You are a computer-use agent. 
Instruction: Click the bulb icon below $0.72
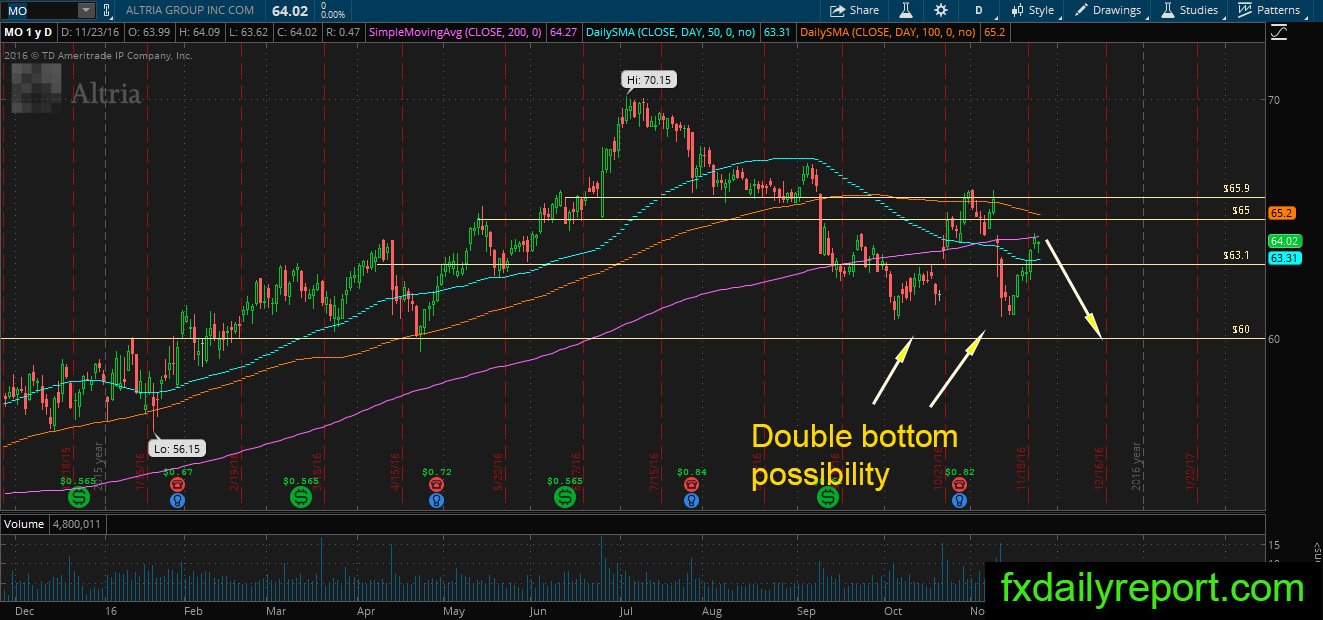click(436, 498)
